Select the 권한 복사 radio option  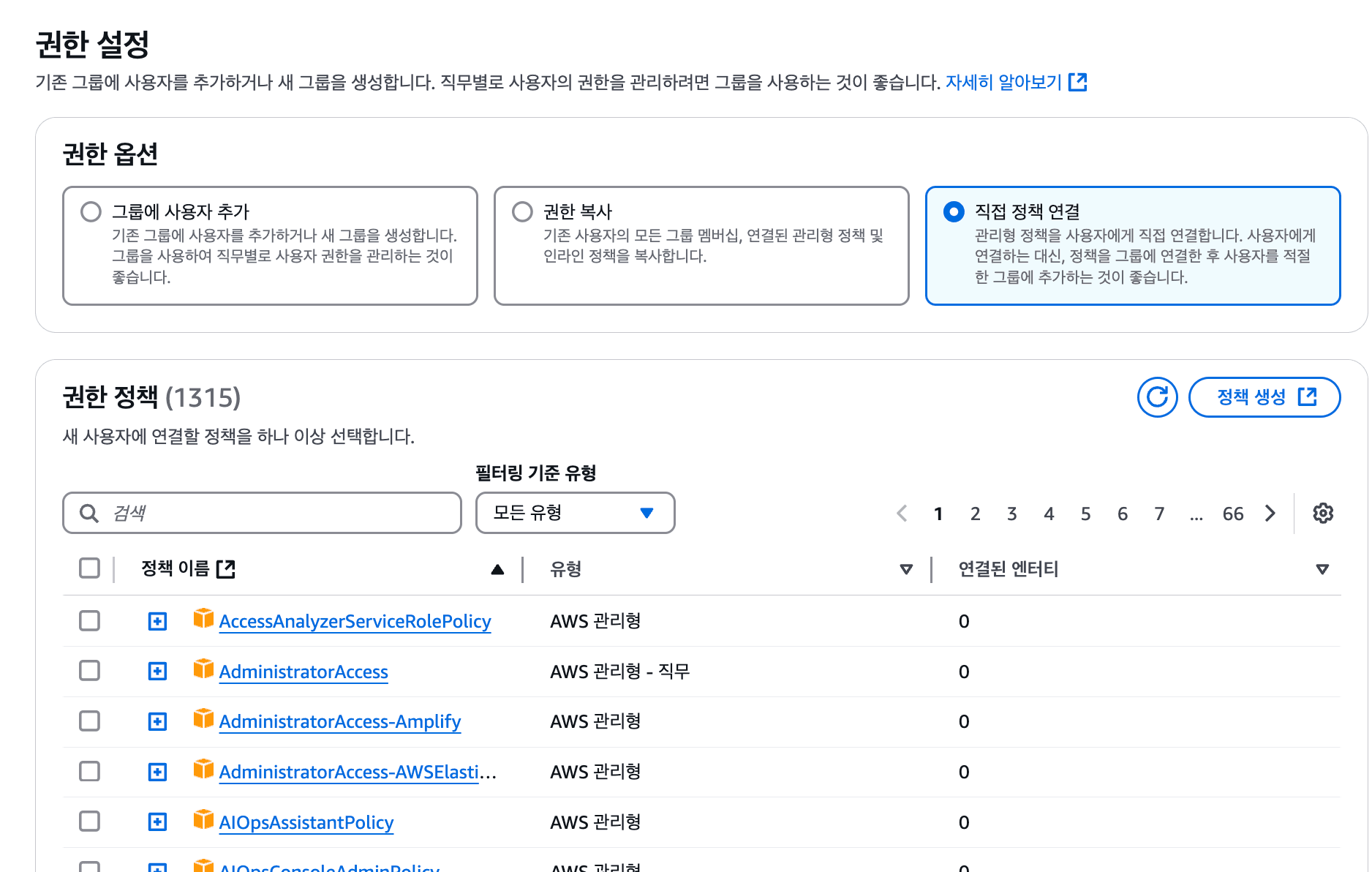tap(522, 211)
